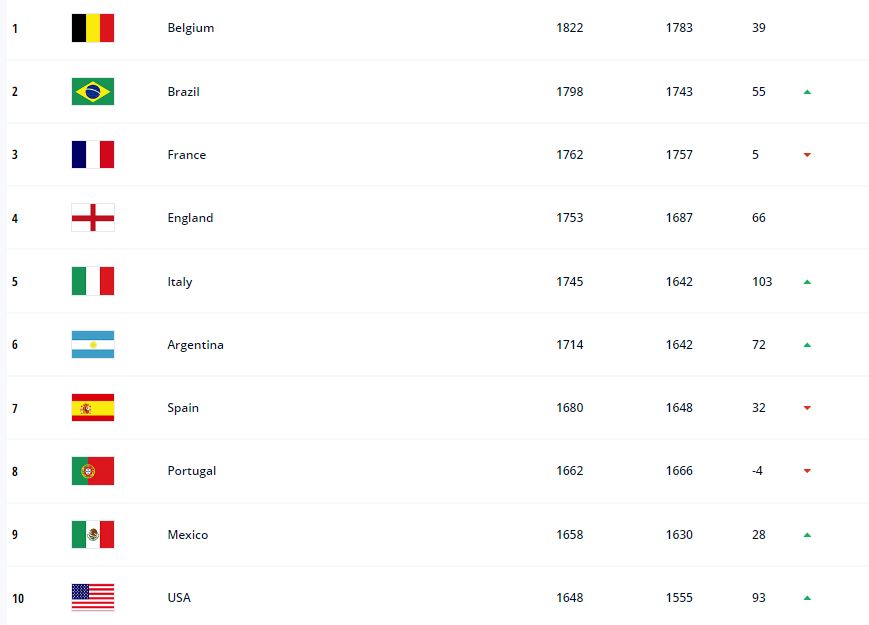Click the Spain flag icon

click(93, 408)
